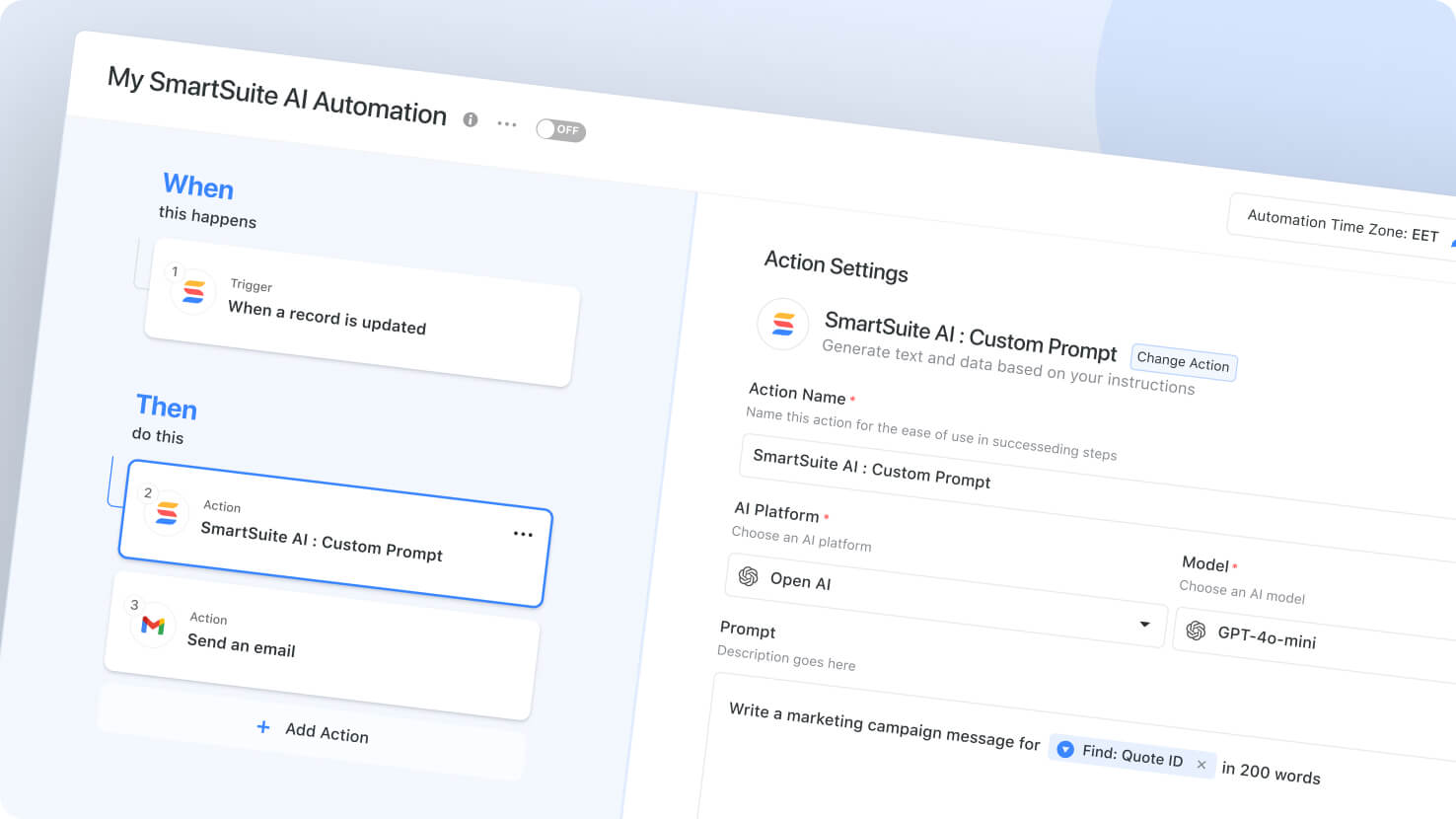This screenshot has height=819, width=1456.
Task: Click the 'Choose an AI model' hint
Action: [x=1242, y=592]
